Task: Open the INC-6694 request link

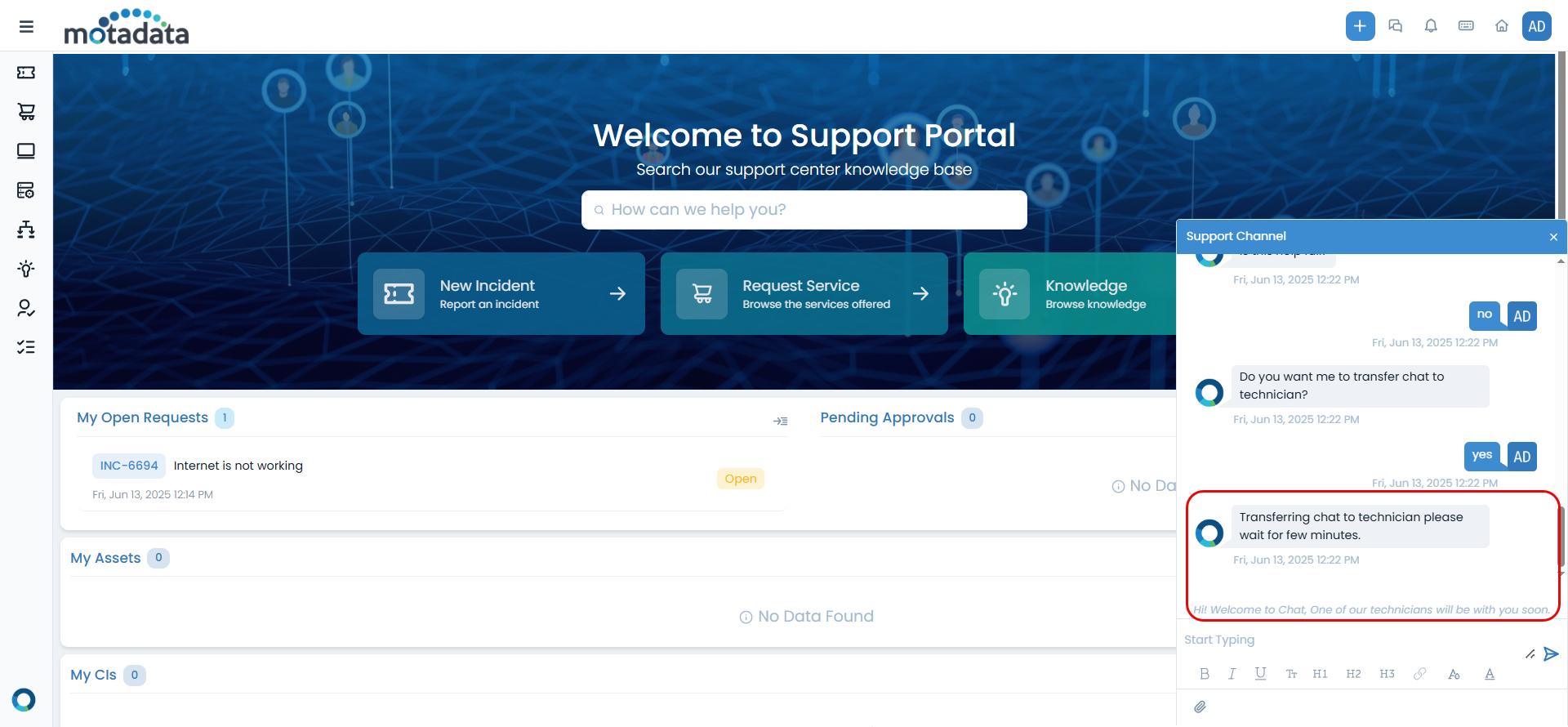Action: 129,466
